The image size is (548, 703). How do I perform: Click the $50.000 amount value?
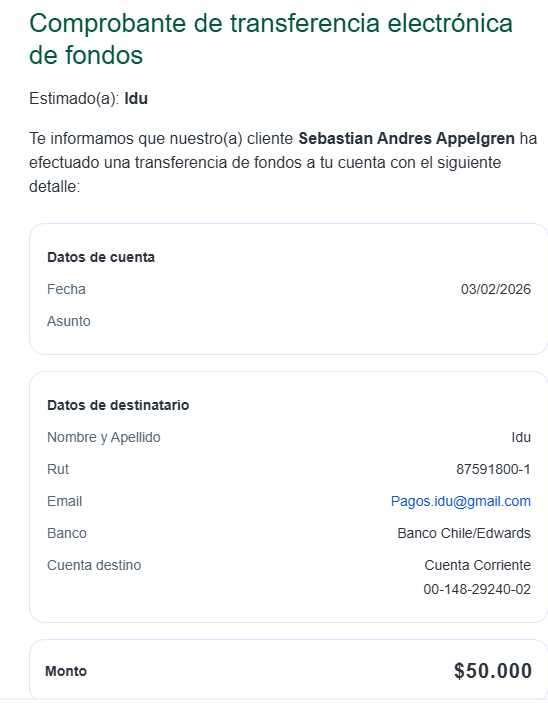[492, 671]
